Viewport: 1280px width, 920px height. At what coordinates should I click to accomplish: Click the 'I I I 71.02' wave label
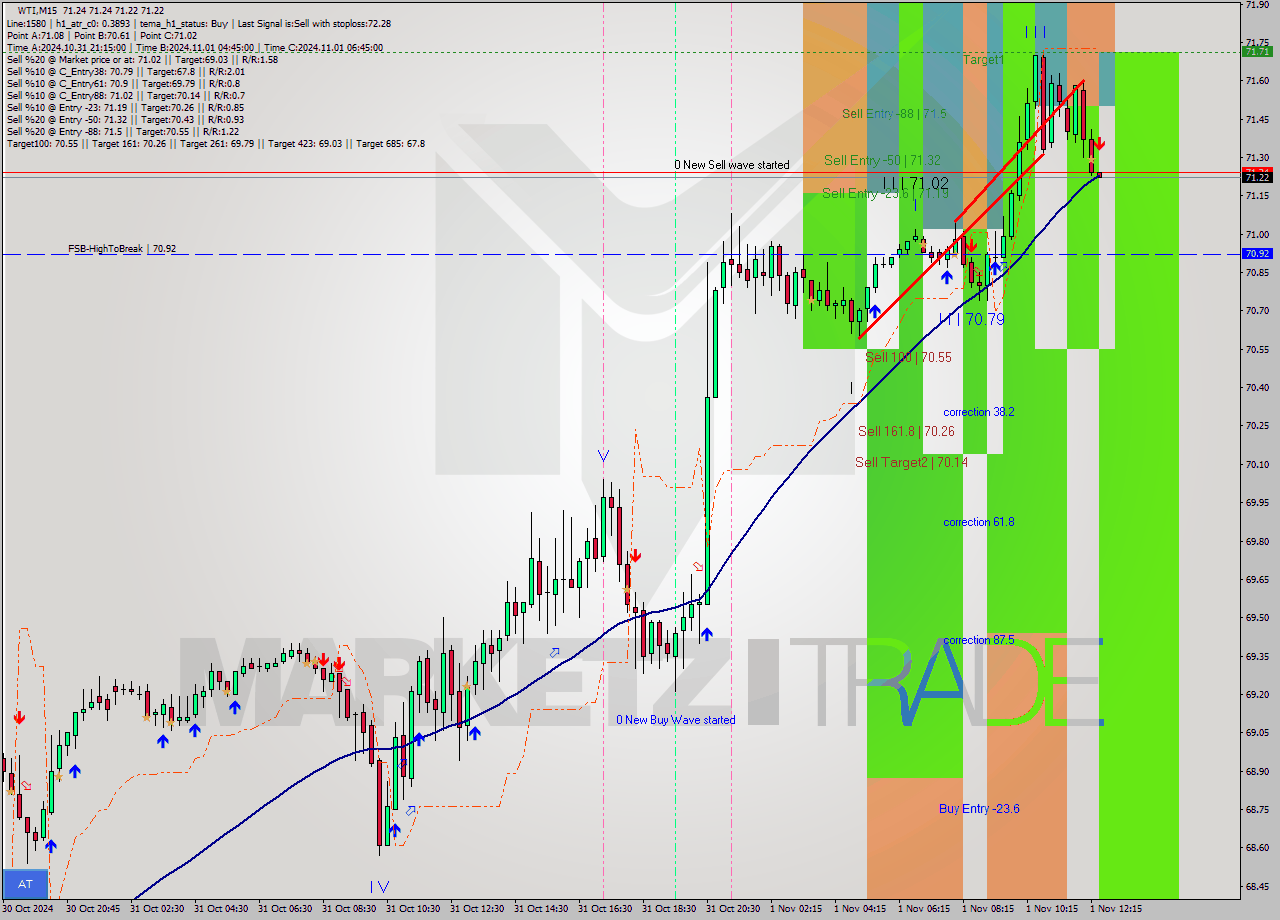click(915, 183)
